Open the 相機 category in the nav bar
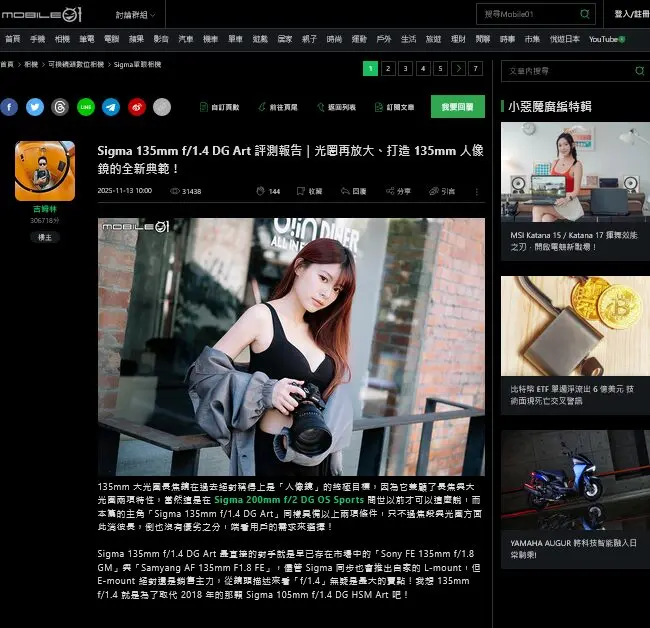This screenshot has width=650, height=628. coord(63,39)
